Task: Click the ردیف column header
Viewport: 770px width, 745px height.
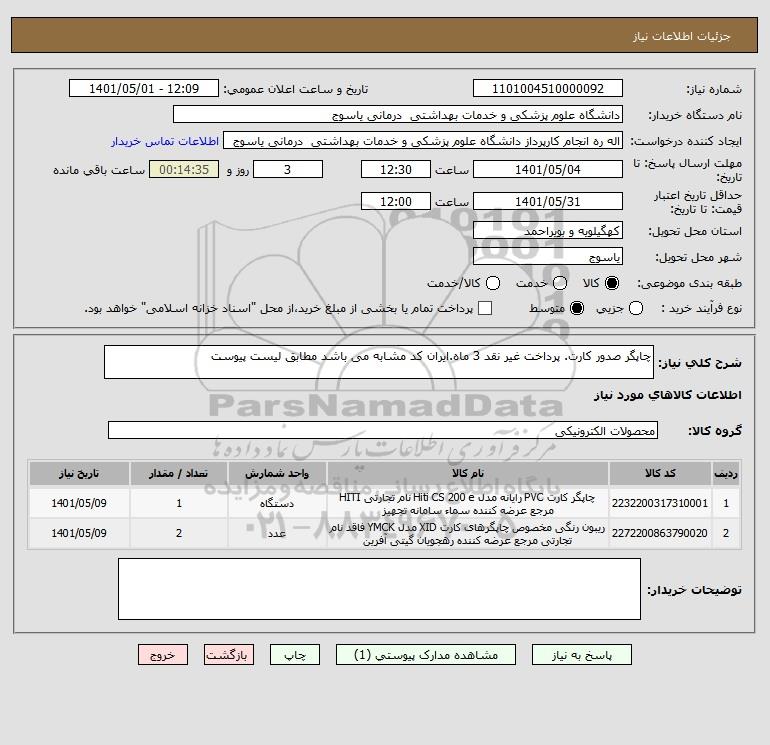Action: tap(726, 473)
